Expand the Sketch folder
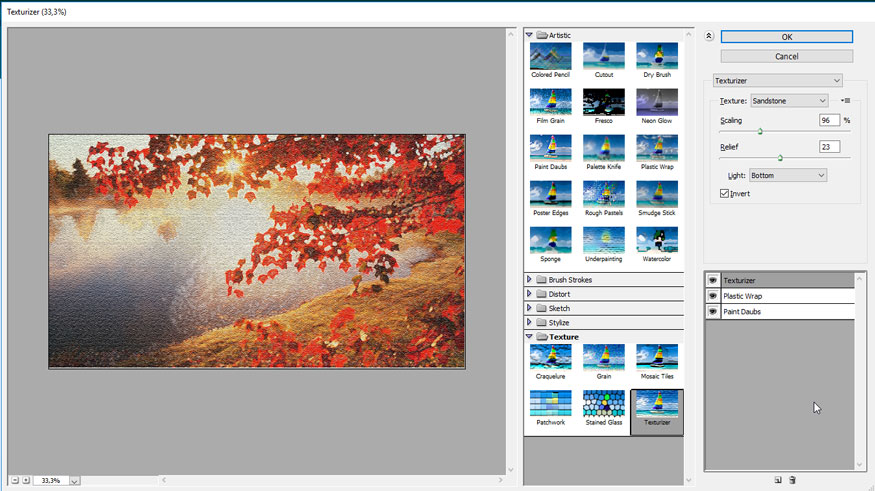 pyautogui.click(x=529, y=308)
